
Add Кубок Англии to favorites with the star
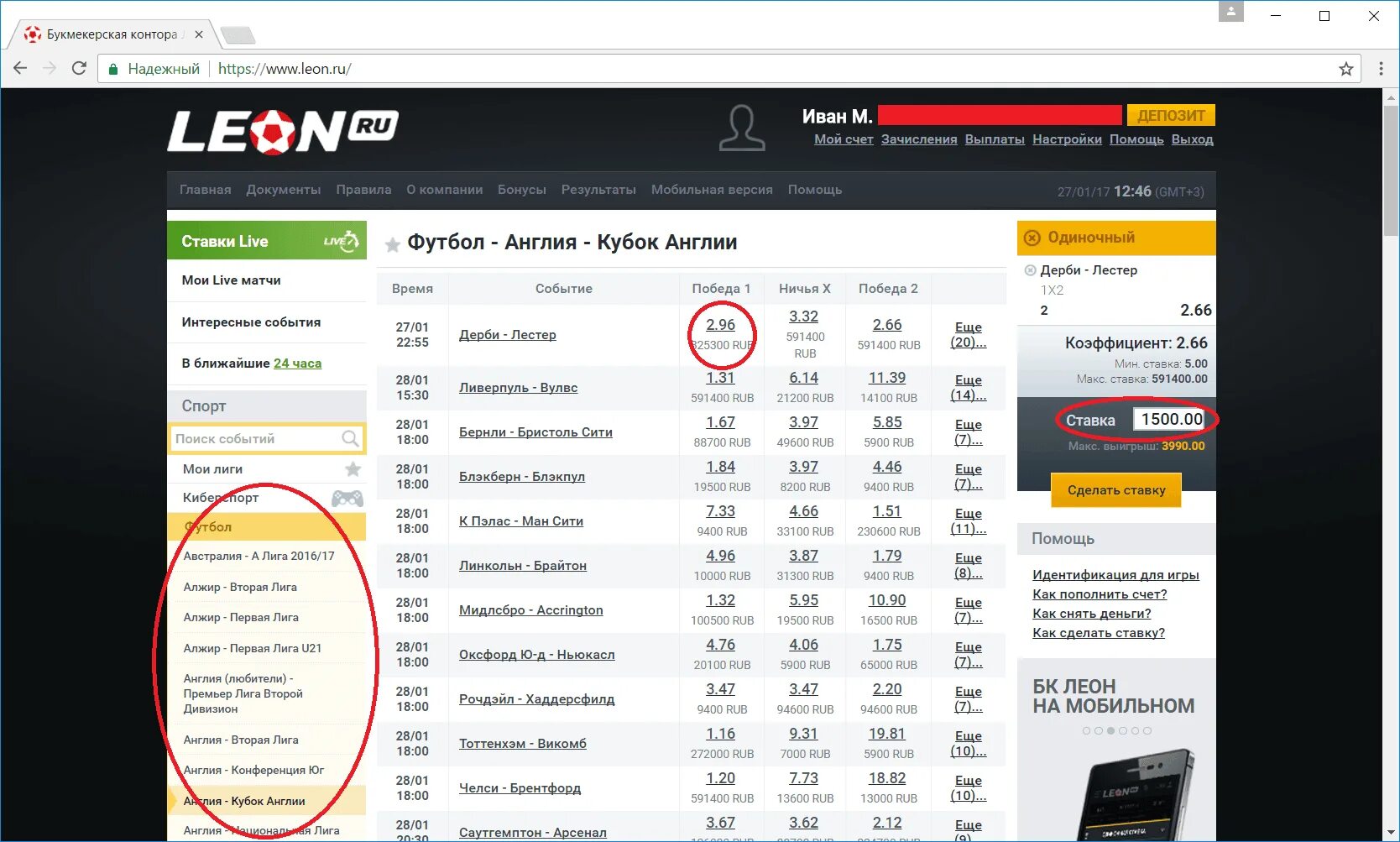click(392, 244)
